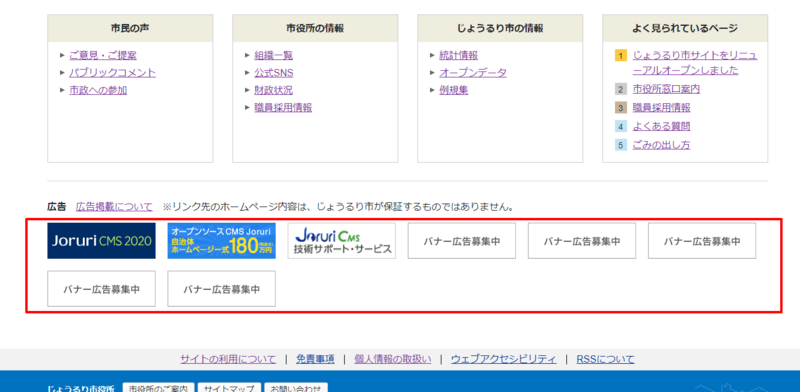Open the 免責事項 footer link
The image size is (800, 392).
(315, 359)
